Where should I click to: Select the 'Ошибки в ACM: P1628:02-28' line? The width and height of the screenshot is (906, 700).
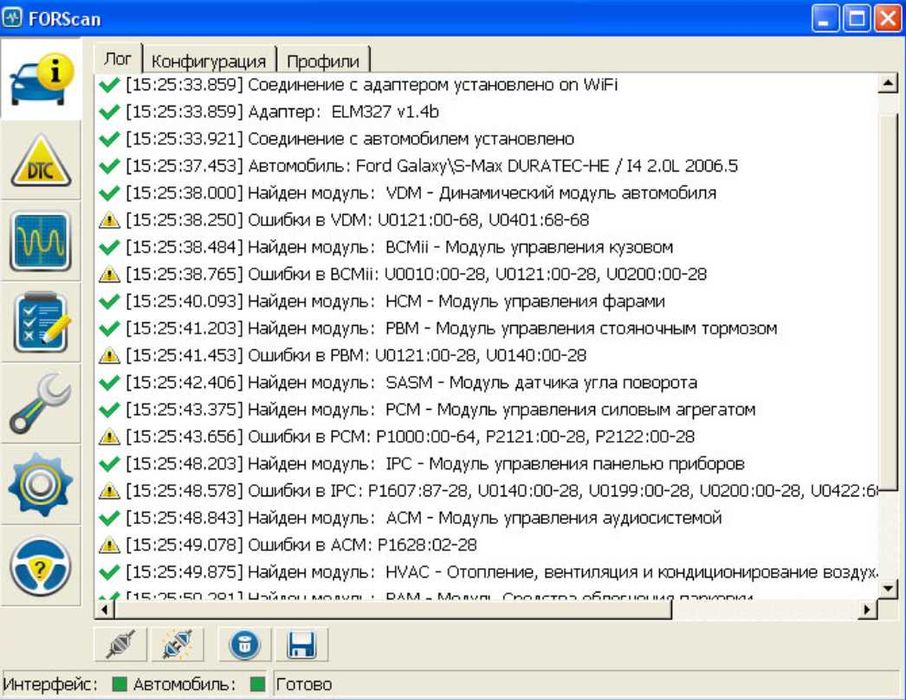[x=288, y=545]
